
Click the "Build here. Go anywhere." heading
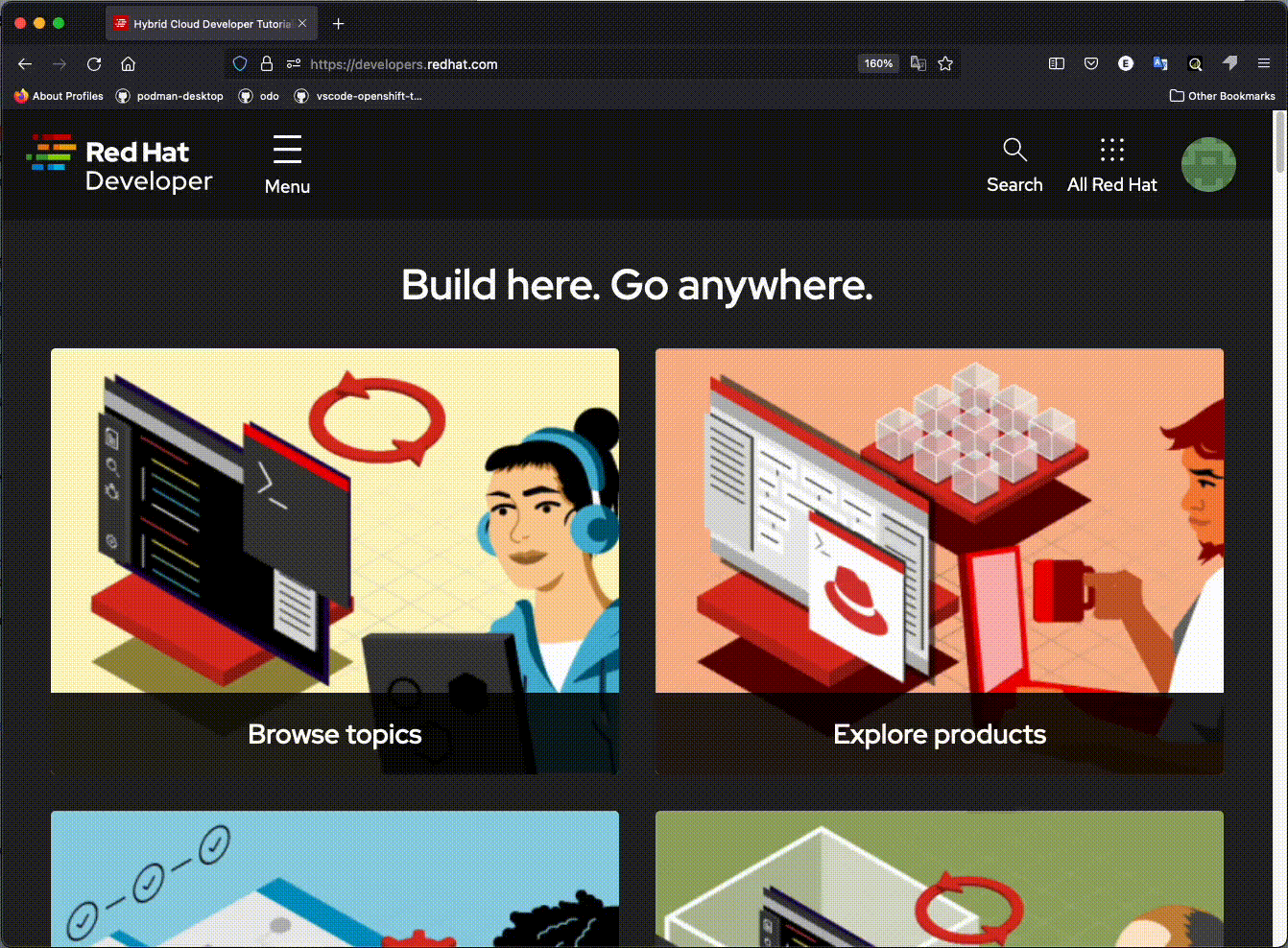click(x=637, y=285)
